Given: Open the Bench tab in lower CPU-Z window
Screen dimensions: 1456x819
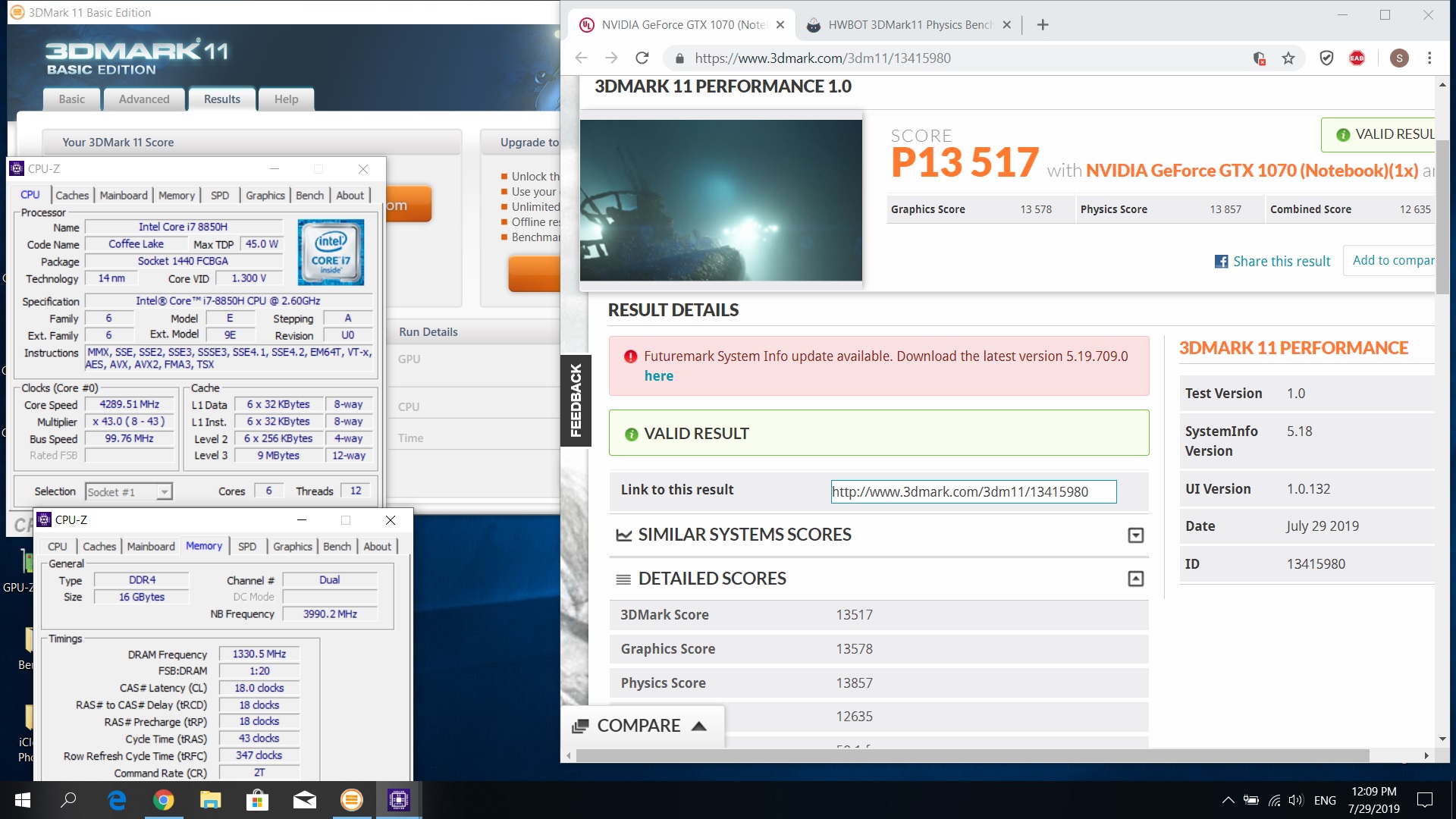Looking at the screenshot, I should coord(337,546).
